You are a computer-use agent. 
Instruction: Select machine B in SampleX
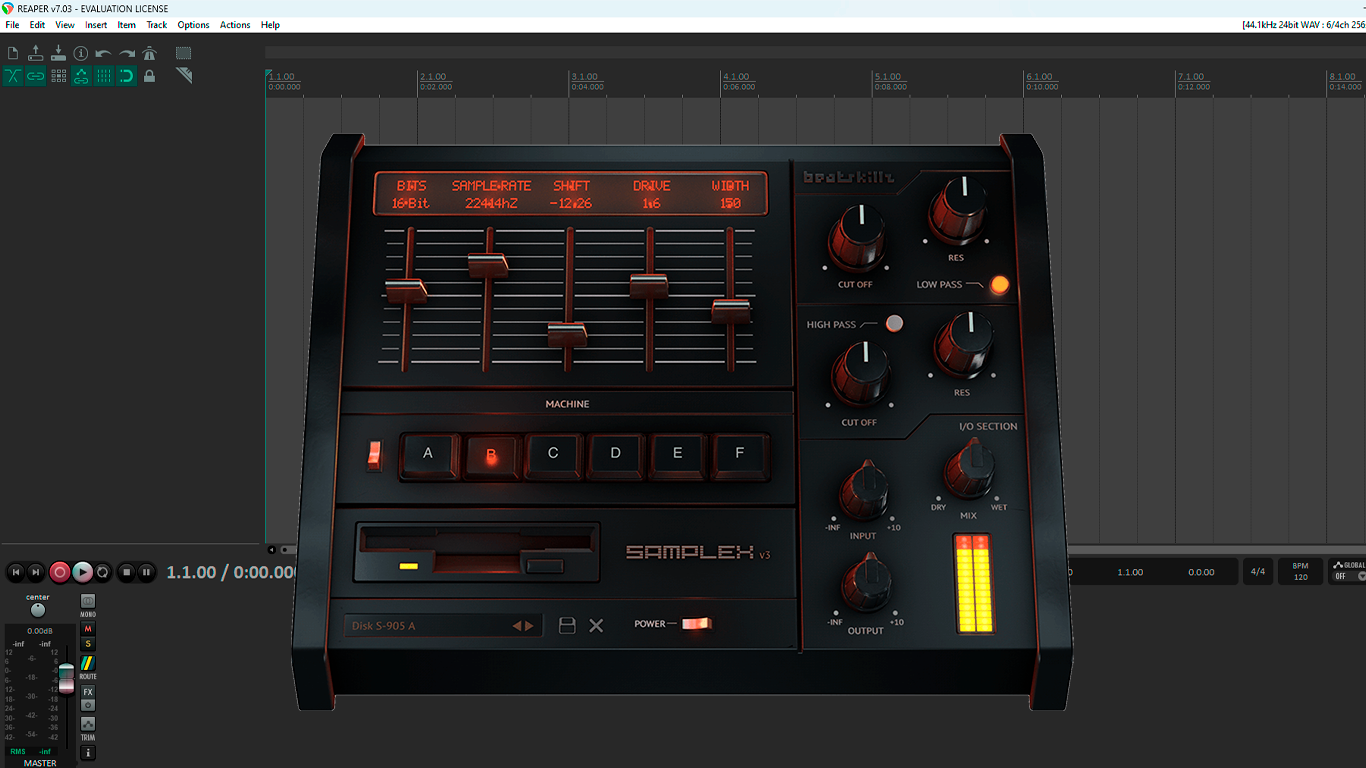click(491, 455)
